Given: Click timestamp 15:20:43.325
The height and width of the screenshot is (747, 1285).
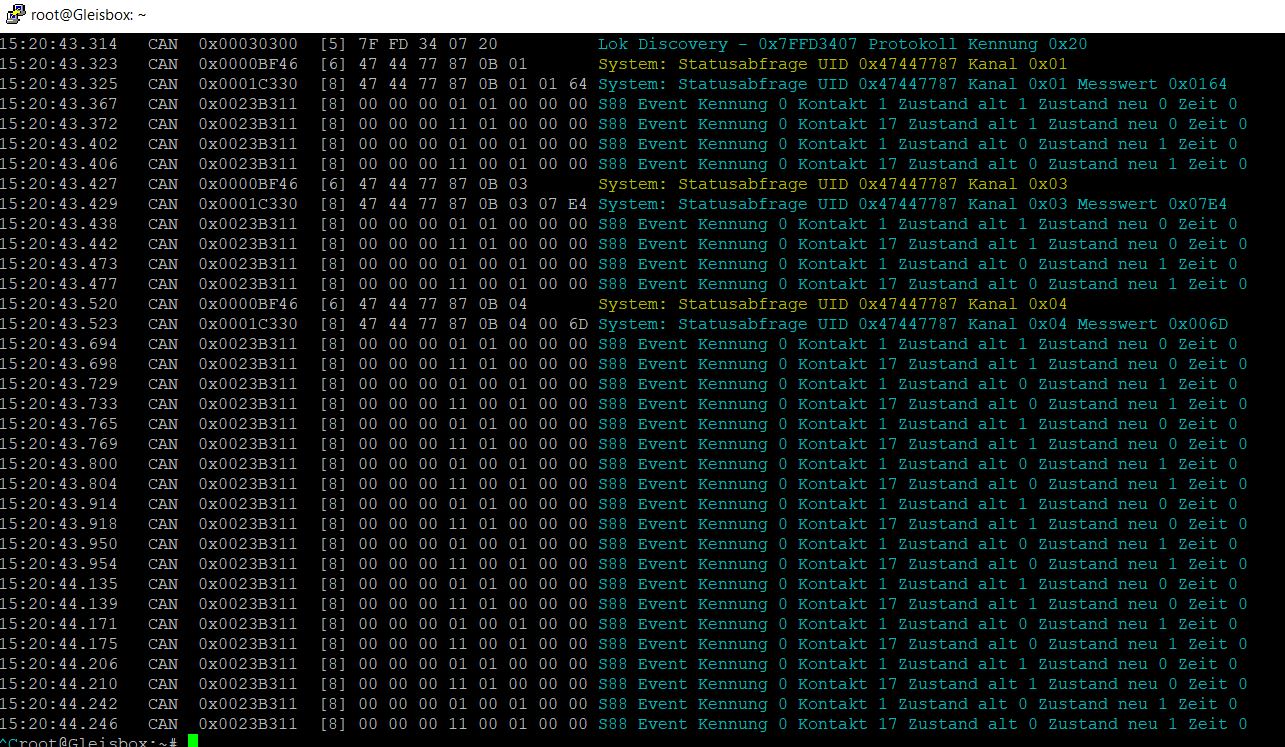Looking at the screenshot, I should click(x=59, y=84).
